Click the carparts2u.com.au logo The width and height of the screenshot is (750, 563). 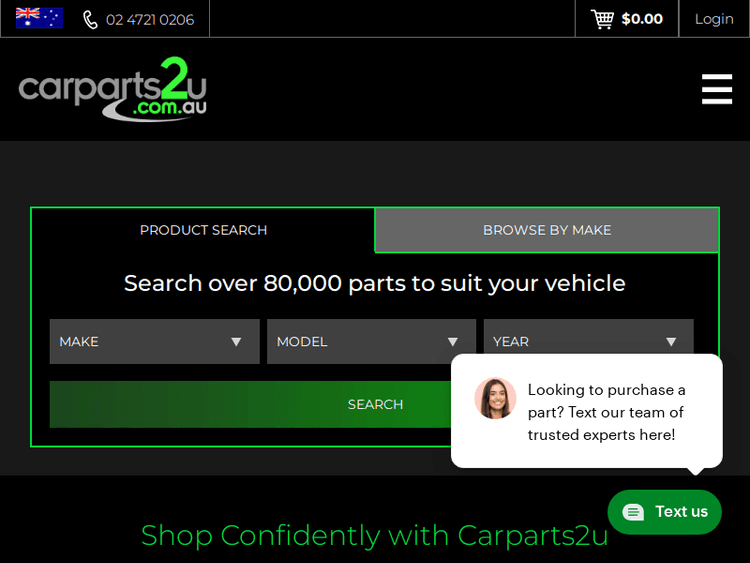(113, 89)
